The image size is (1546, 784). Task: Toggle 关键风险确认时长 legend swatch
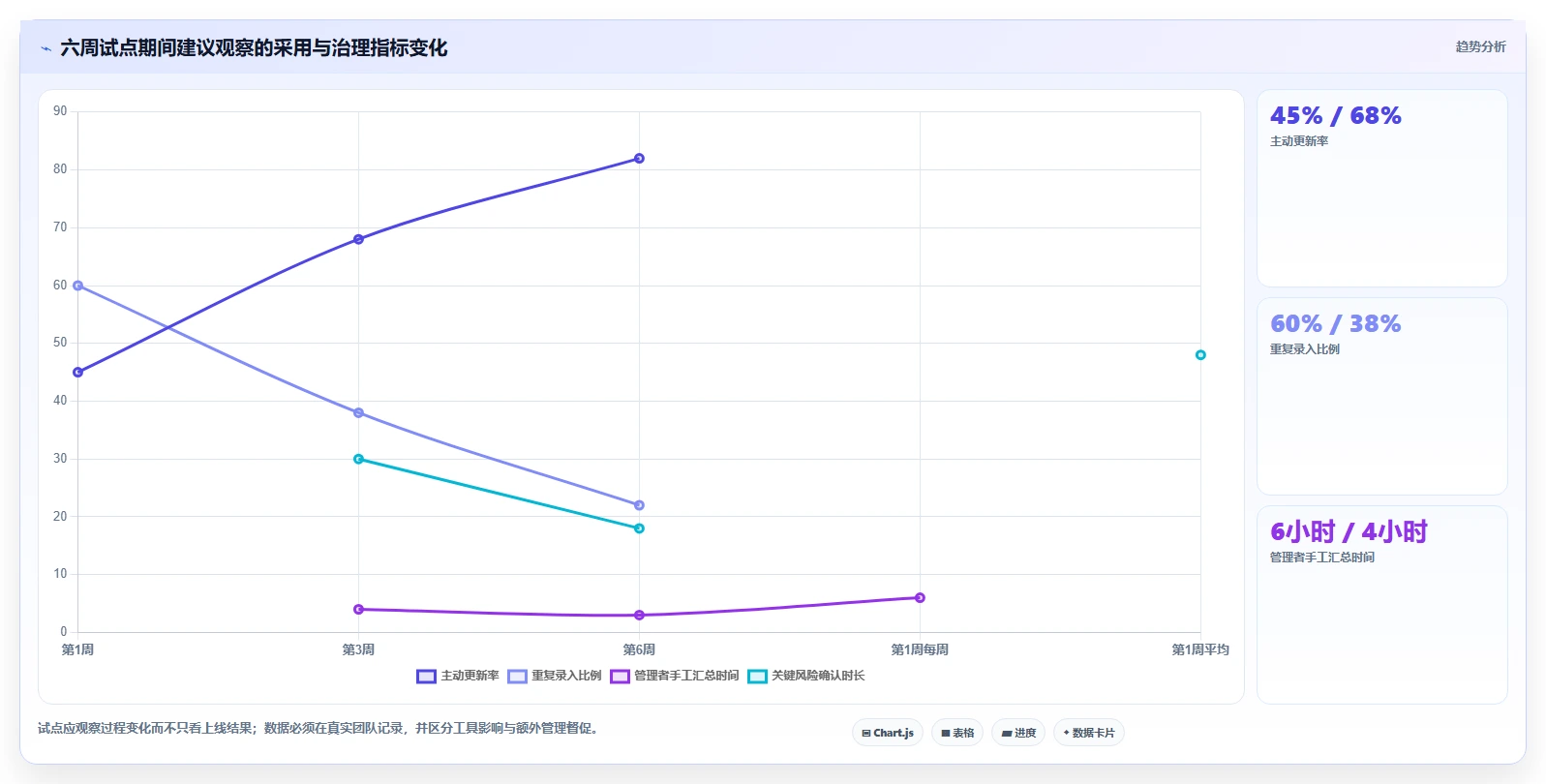click(757, 677)
